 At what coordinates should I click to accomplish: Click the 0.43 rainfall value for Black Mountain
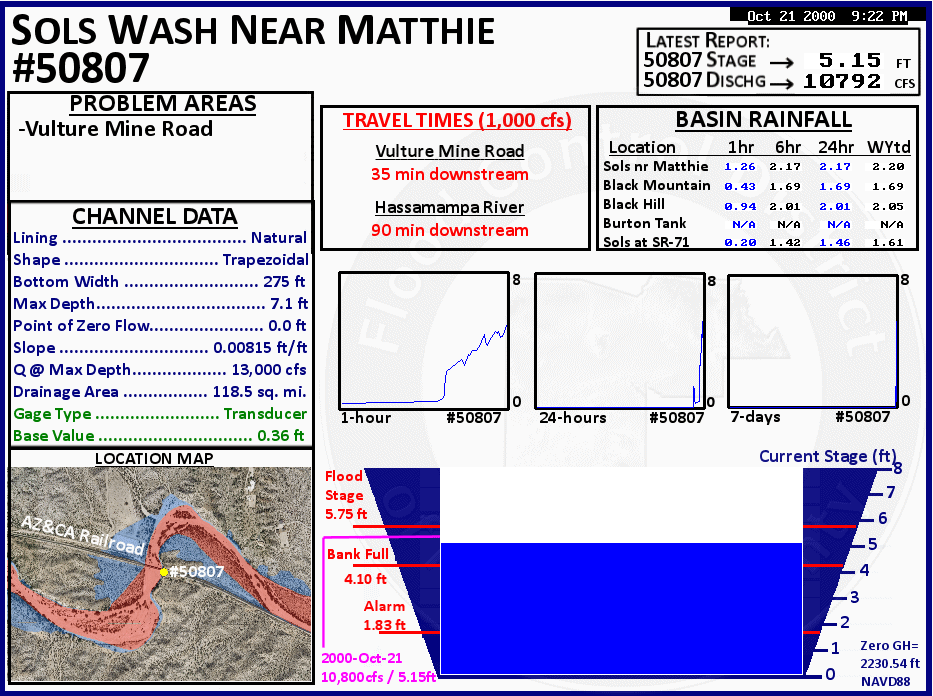pyautogui.click(x=740, y=186)
